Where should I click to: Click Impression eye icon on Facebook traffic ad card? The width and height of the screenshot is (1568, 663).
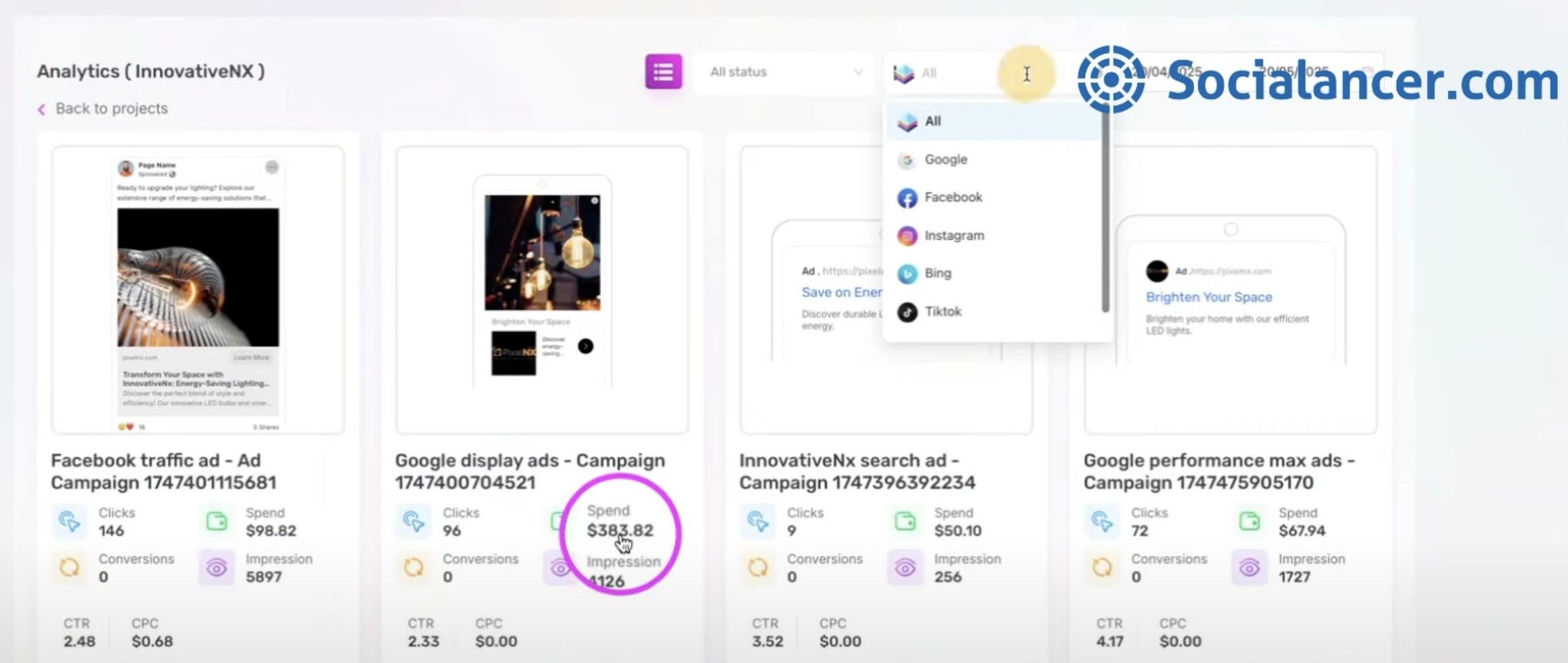click(217, 567)
